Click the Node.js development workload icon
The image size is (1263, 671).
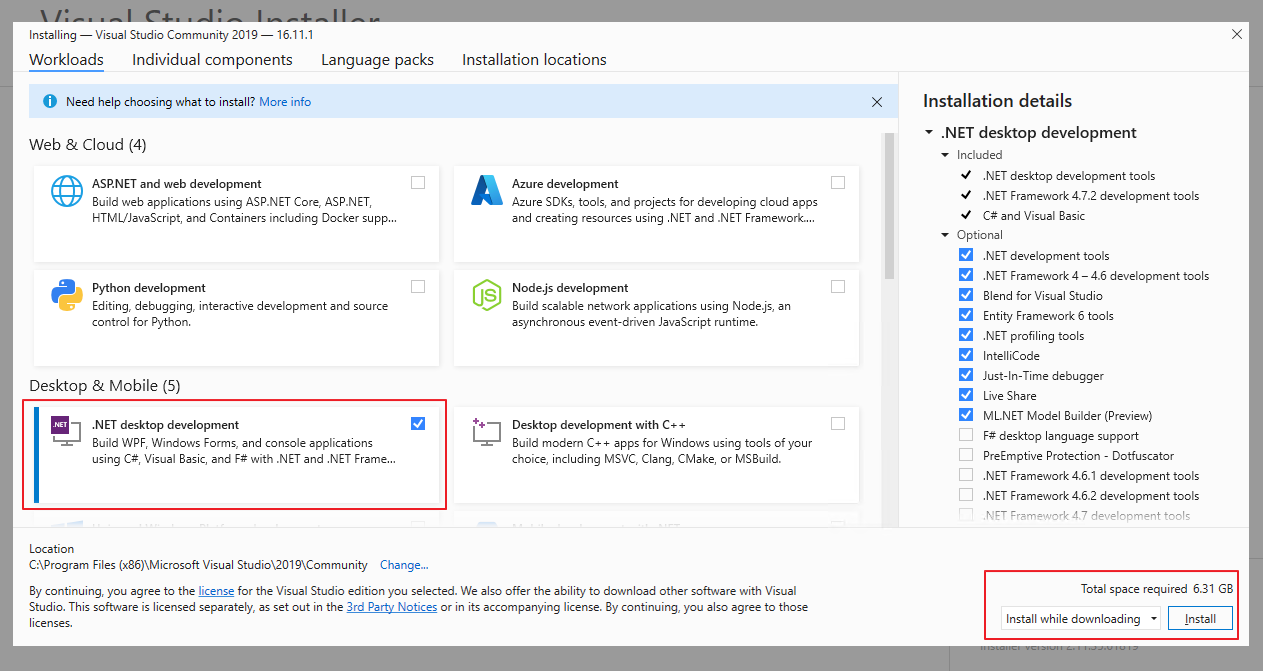(486, 295)
